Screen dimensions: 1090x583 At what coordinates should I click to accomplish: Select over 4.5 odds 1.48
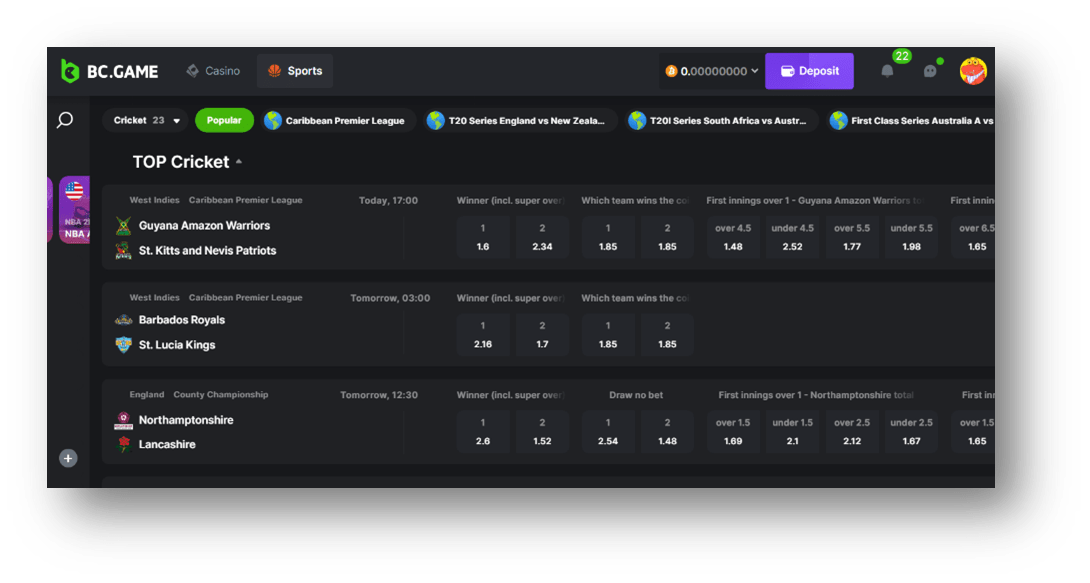click(733, 237)
